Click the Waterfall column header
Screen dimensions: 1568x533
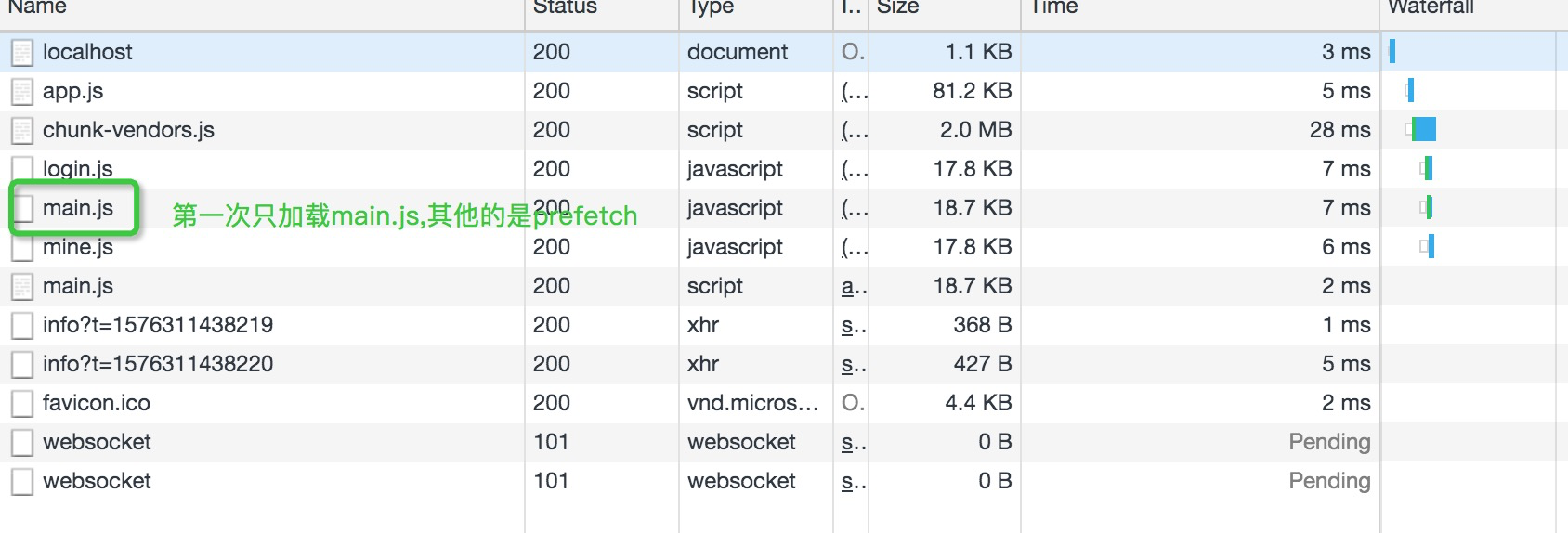(x=1431, y=7)
